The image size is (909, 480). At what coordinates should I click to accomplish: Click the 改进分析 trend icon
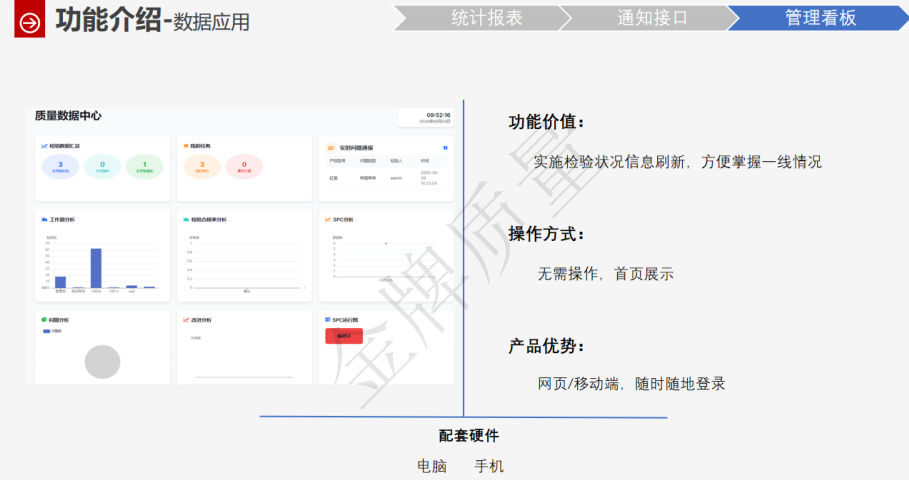tap(186, 320)
